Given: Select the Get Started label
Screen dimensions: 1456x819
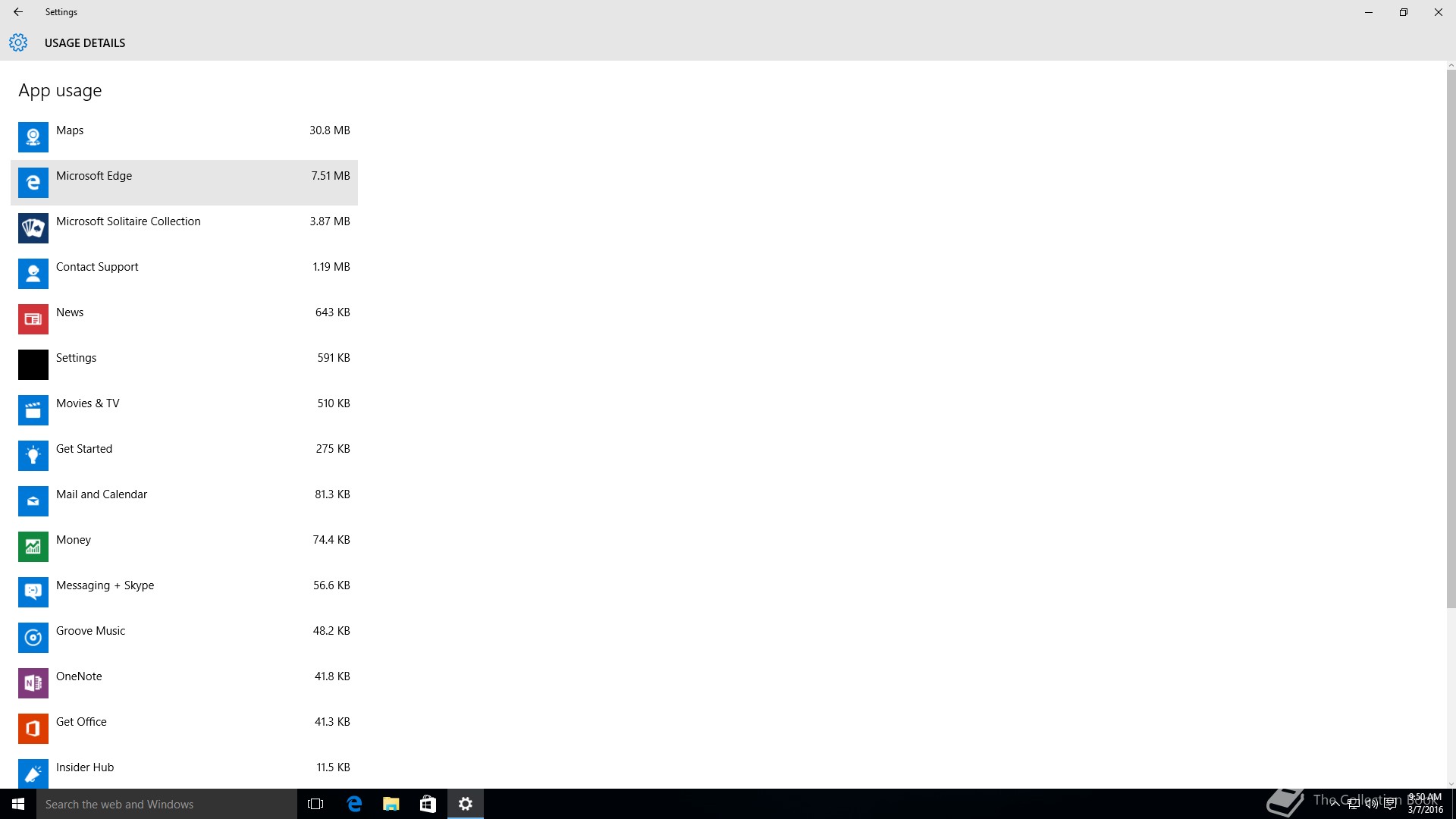Looking at the screenshot, I should [84, 449].
